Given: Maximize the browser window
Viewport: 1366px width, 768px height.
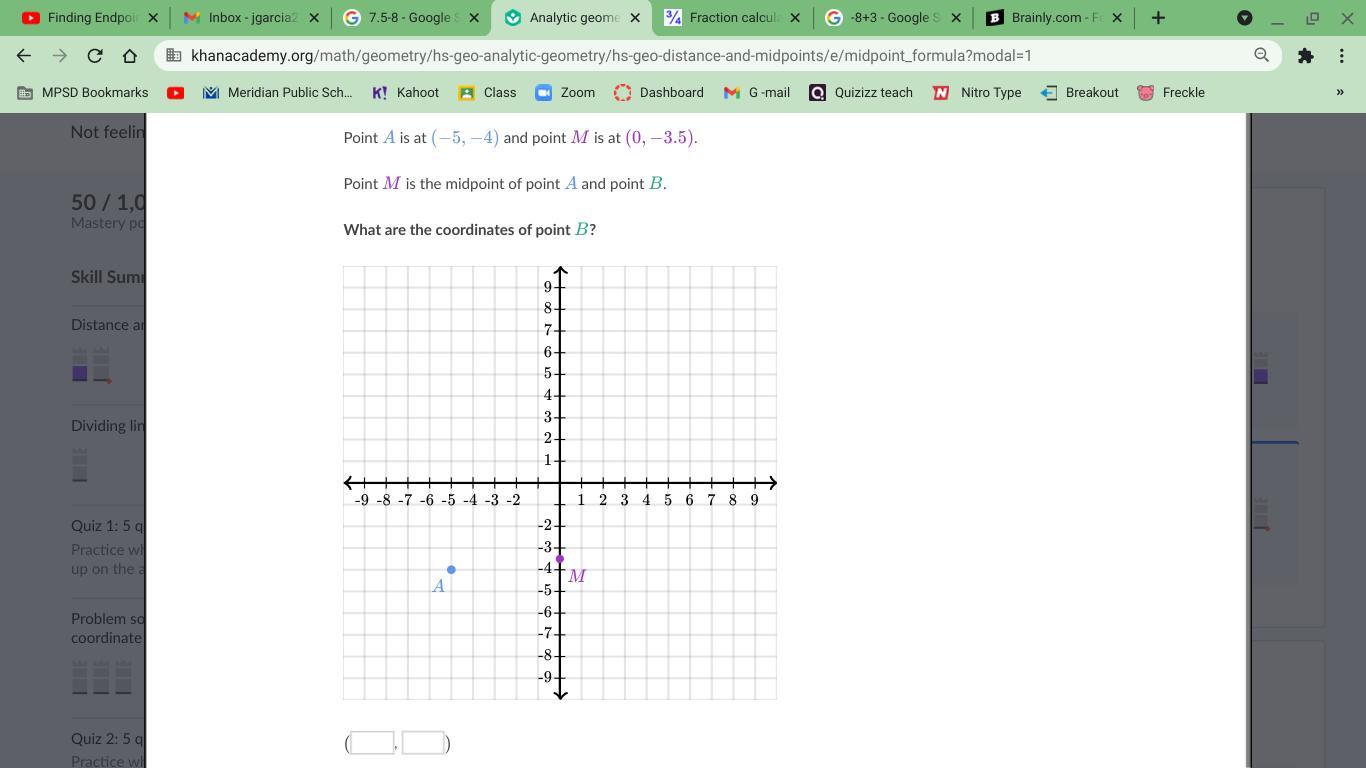Looking at the screenshot, I should (1312, 18).
